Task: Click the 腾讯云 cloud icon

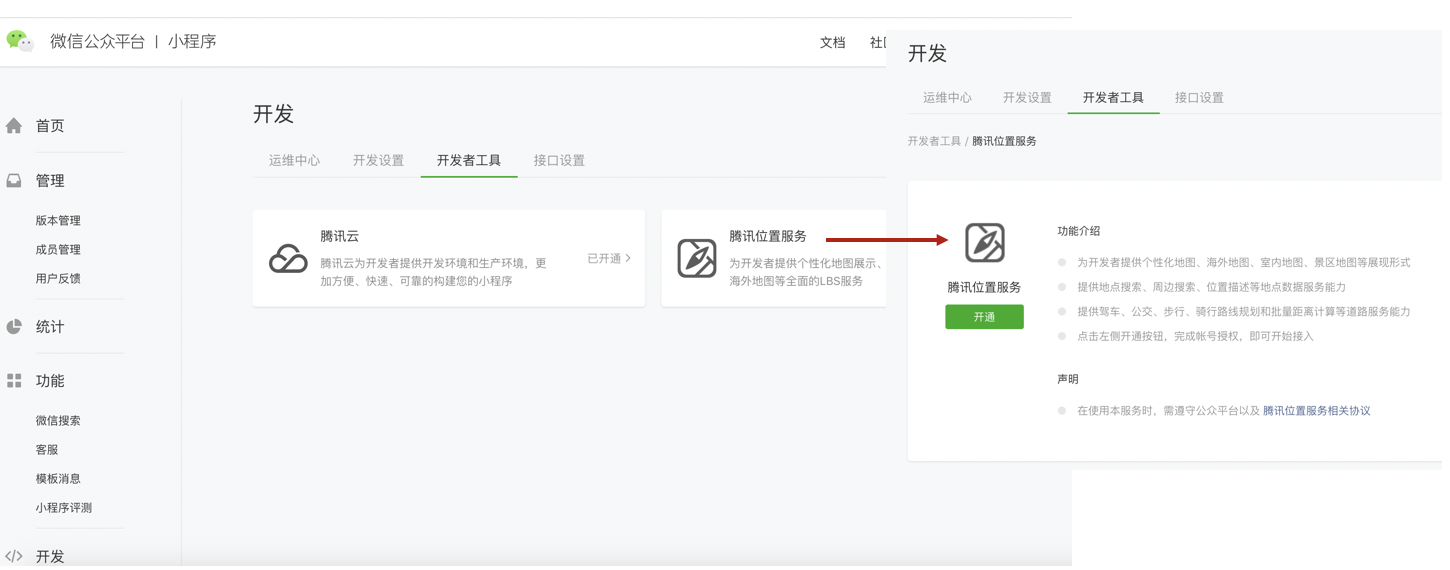Action: [288, 259]
